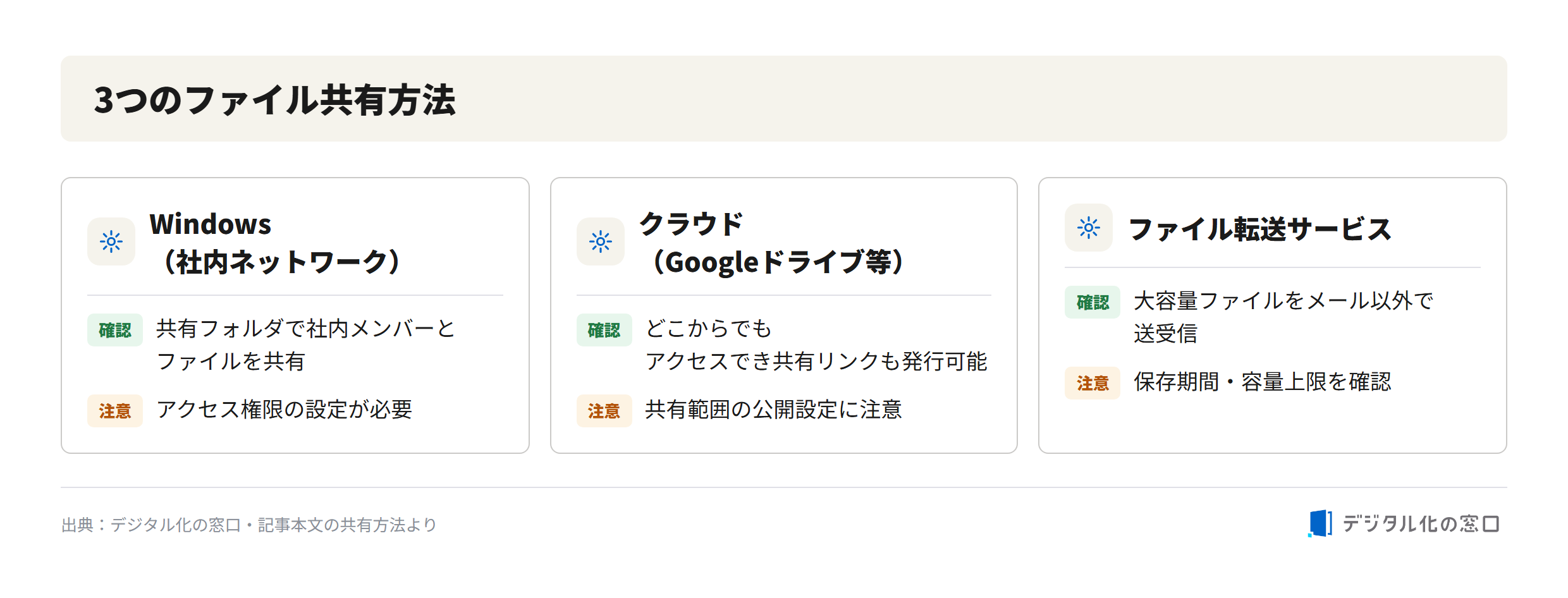1568x598 pixels.
Task: Click the 3つのファイル共有方法 title banner
Action: 784,99
